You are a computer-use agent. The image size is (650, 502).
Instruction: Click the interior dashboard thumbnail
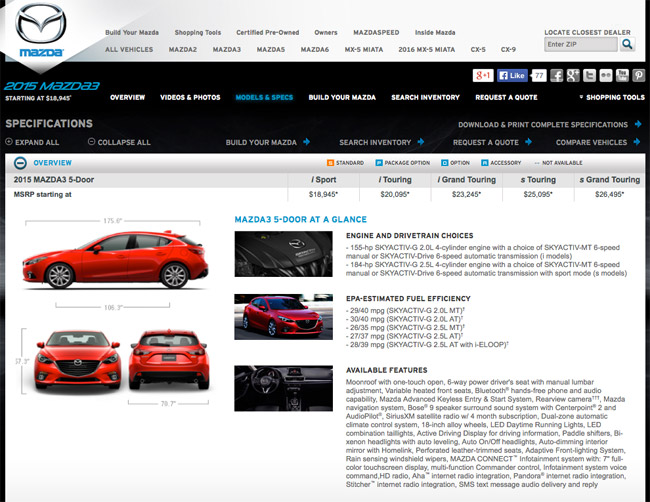click(x=284, y=388)
